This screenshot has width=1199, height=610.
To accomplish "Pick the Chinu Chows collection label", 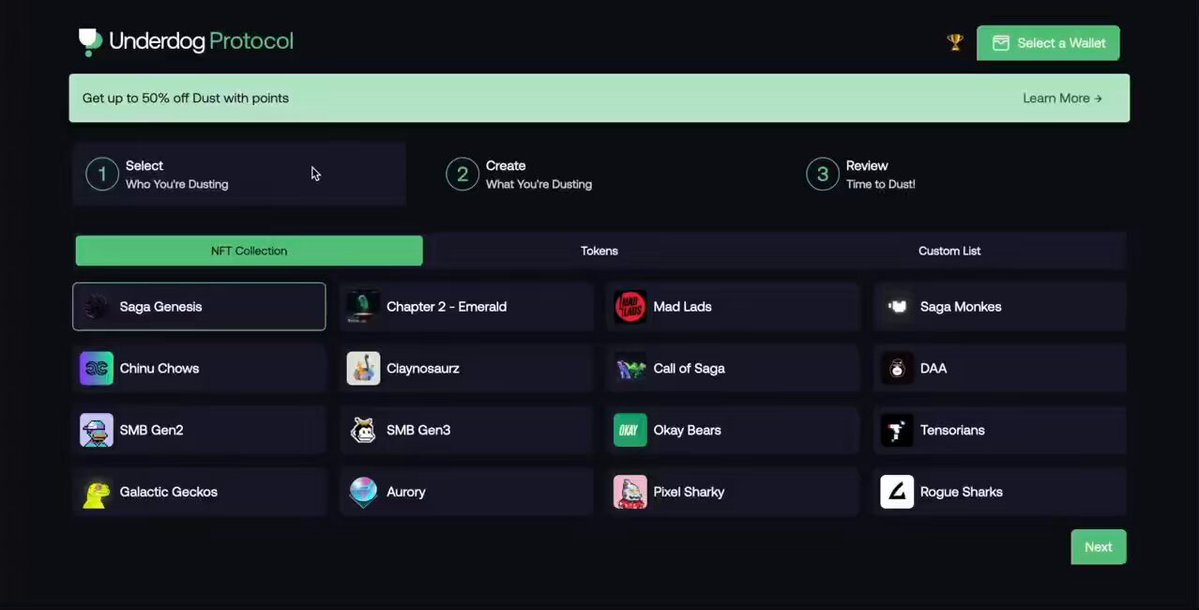I will click(159, 368).
